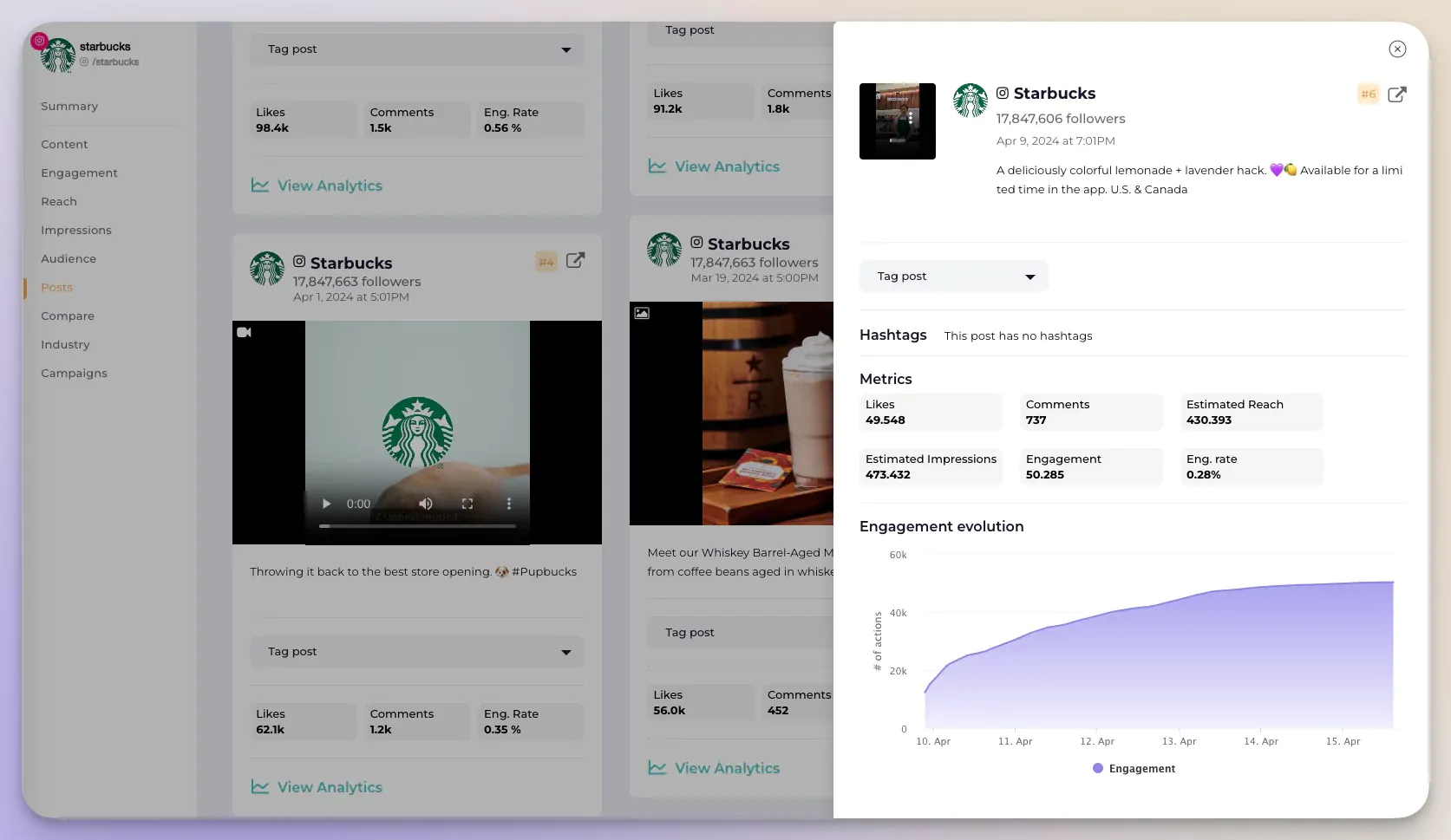1451x840 pixels.
Task: Click 'Apr 9, 2024 at 7:01PM' date
Action: coord(1056,141)
